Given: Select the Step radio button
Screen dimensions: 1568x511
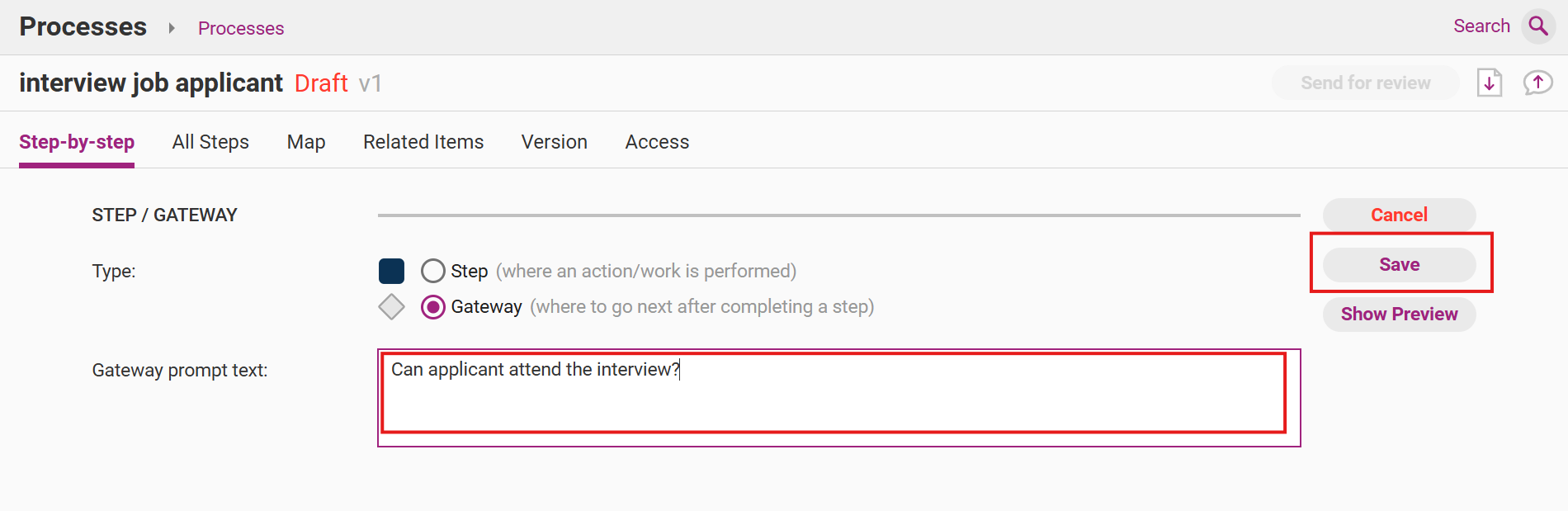Looking at the screenshot, I should 433,271.
